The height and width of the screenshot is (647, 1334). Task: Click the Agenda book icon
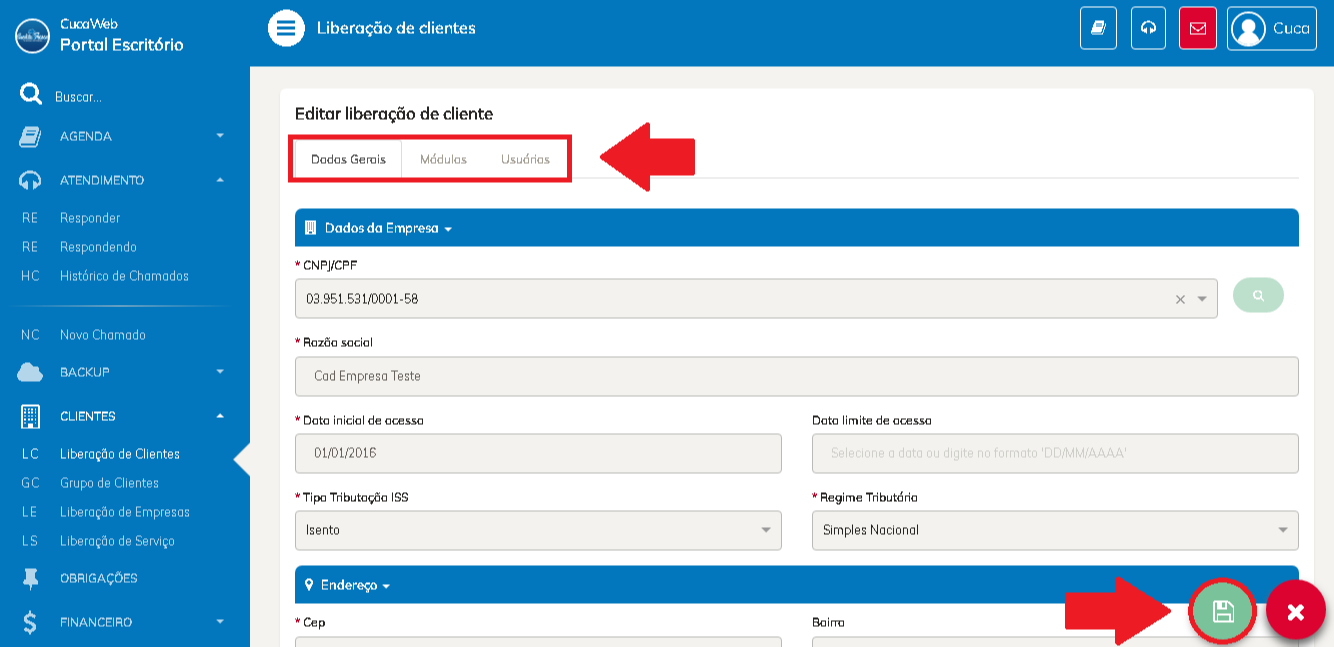pyautogui.click(x=30, y=137)
